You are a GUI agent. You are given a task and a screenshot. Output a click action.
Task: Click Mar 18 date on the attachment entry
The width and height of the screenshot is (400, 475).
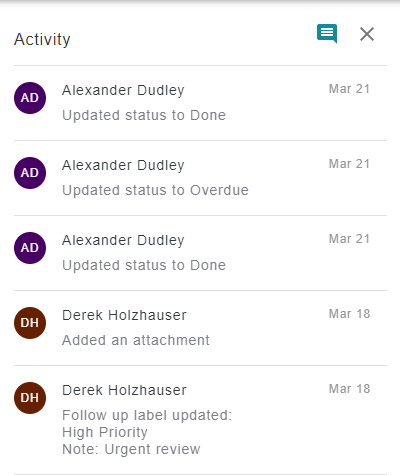[349, 314]
